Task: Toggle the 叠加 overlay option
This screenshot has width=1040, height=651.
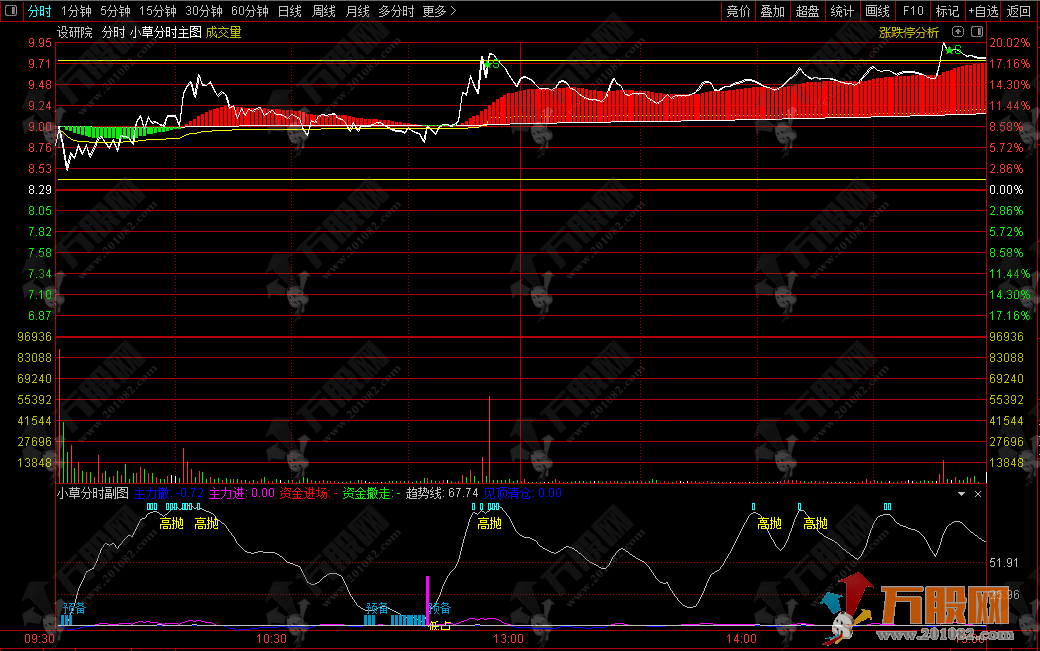Action: tap(772, 11)
